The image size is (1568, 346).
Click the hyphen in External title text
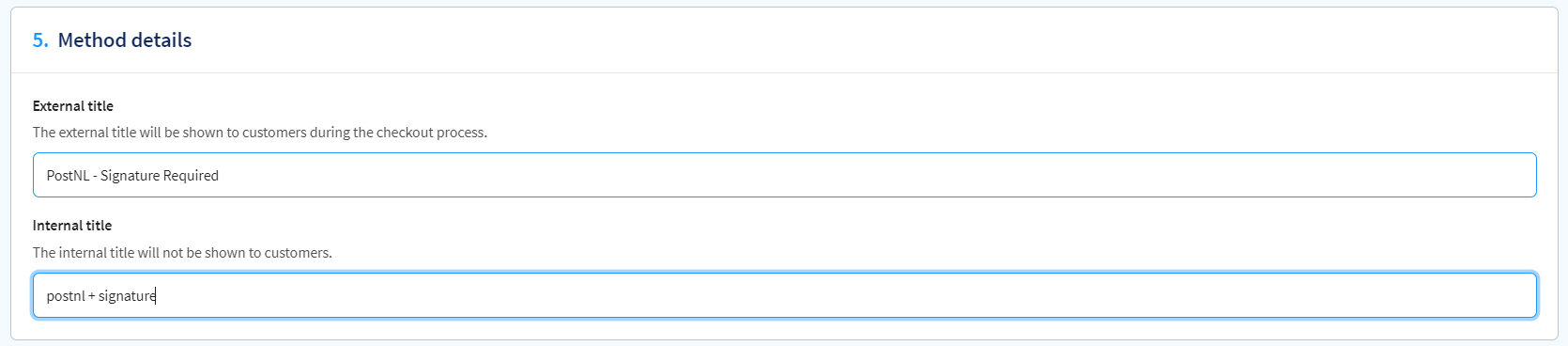(x=95, y=176)
